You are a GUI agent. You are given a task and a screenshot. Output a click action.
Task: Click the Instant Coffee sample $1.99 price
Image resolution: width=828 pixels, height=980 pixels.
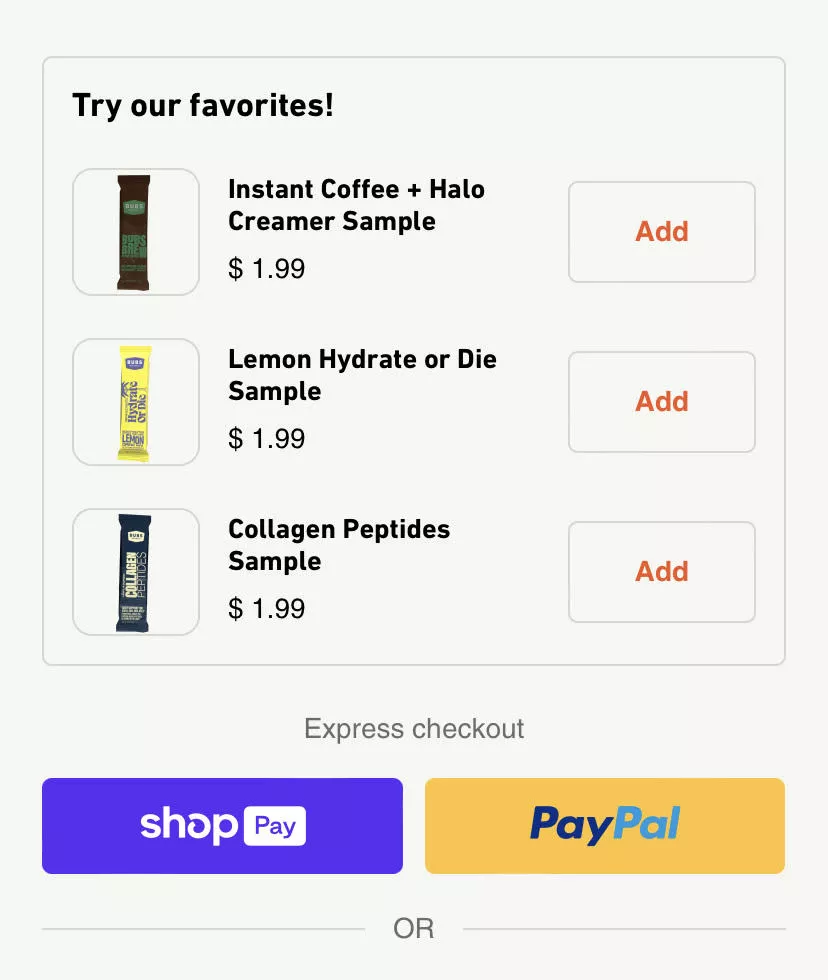click(266, 269)
